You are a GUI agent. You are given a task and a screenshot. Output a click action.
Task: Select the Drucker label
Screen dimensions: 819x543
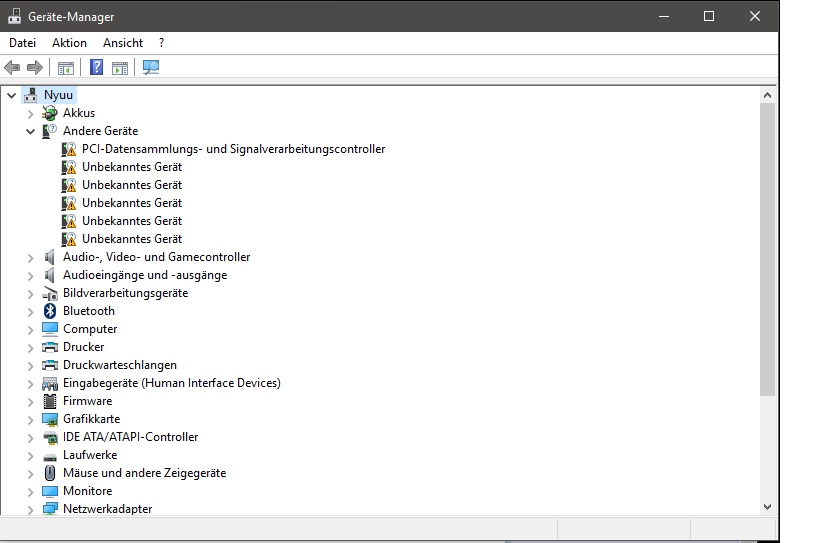point(84,347)
